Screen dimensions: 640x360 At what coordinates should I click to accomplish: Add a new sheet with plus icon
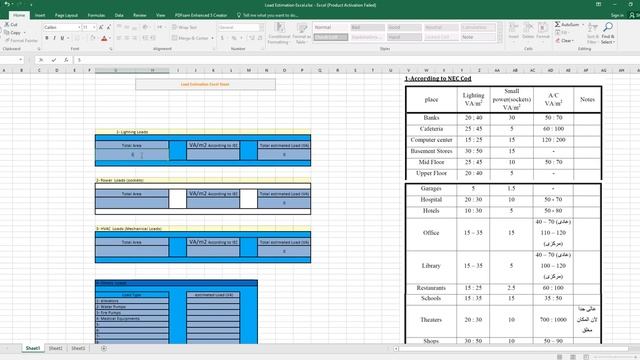coord(104,348)
